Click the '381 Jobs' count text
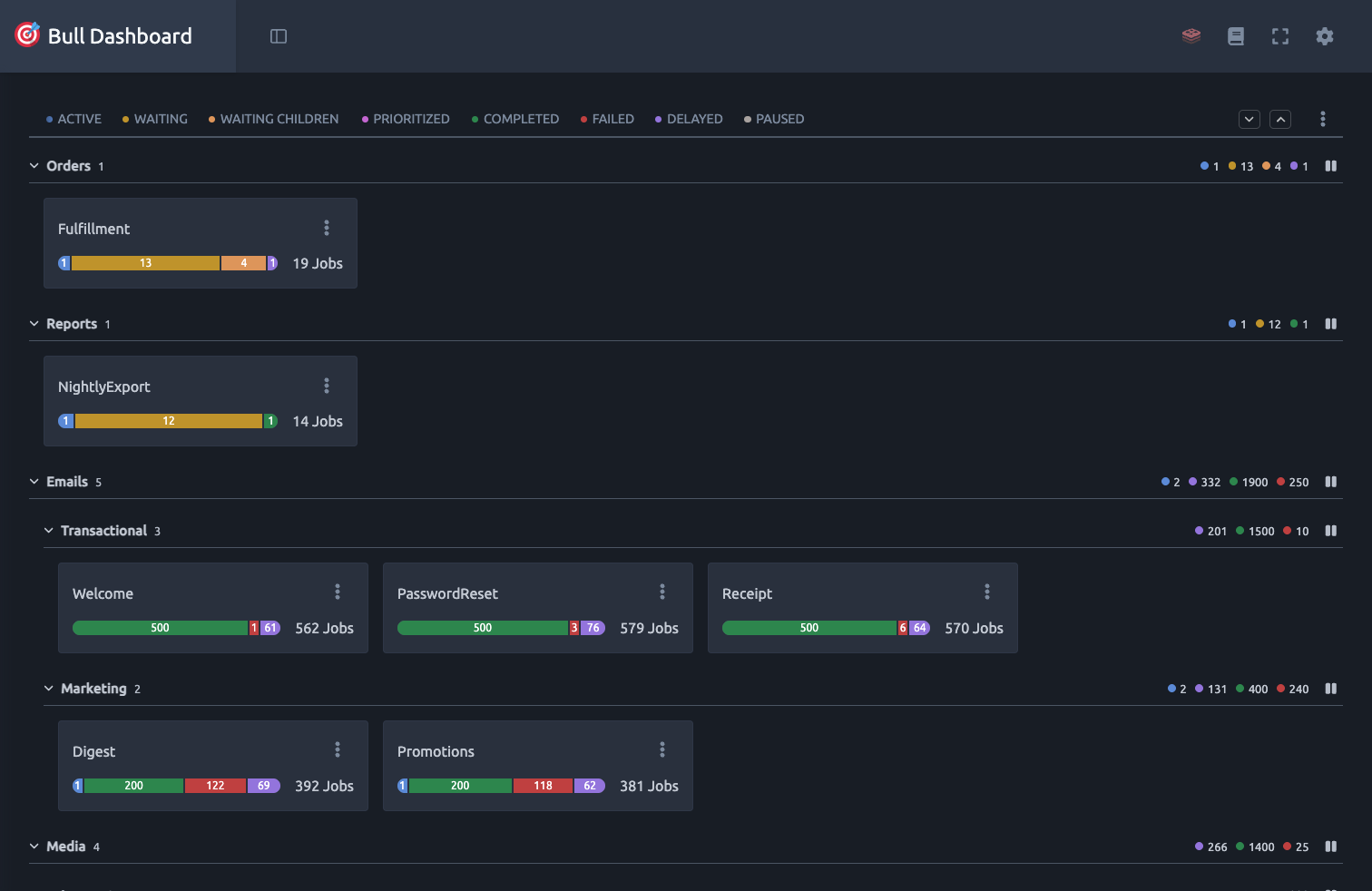Viewport: 1372px width, 891px height. tap(649, 786)
